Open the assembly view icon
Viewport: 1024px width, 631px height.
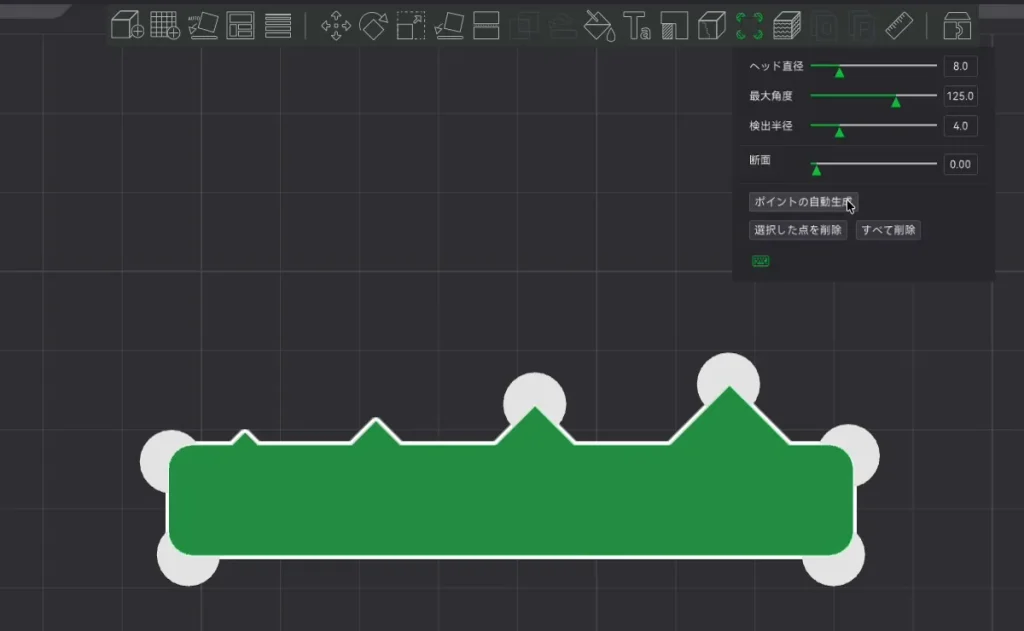tap(957, 26)
